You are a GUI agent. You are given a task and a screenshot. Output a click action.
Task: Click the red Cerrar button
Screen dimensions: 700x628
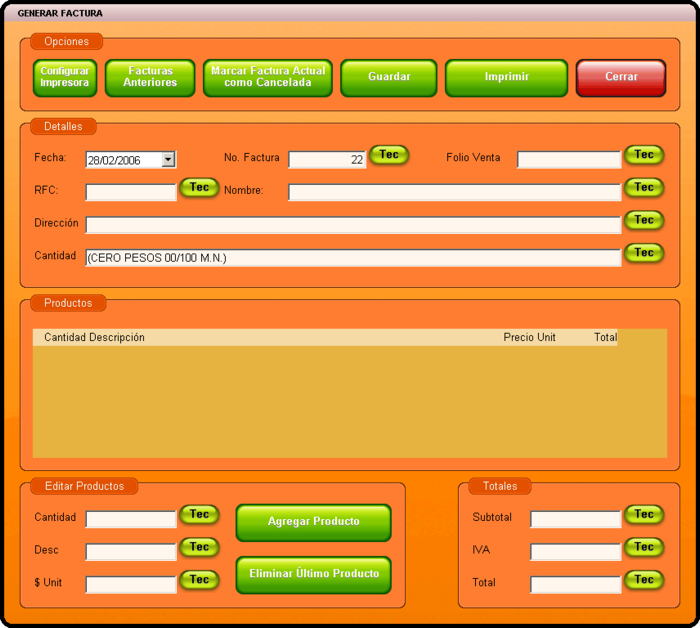621,78
